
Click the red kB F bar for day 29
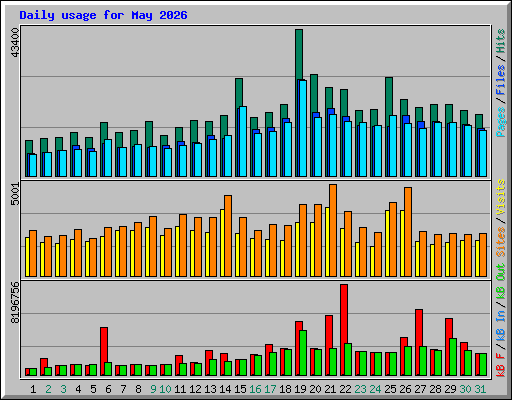pyautogui.click(x=449, y=328)
